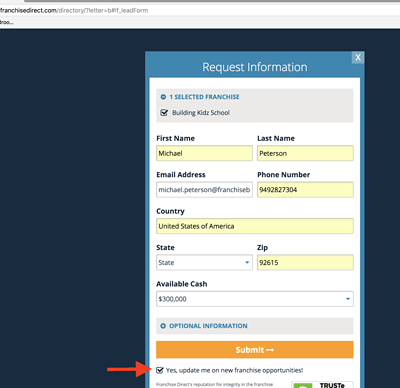Close the Request Information dialog
400x388 pixels.
tap(358, 57)
